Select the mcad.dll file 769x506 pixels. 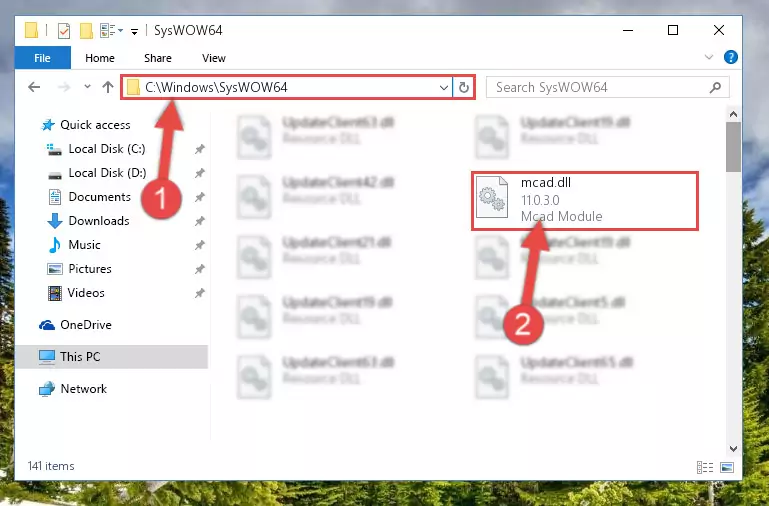click(x=585, y=201)
